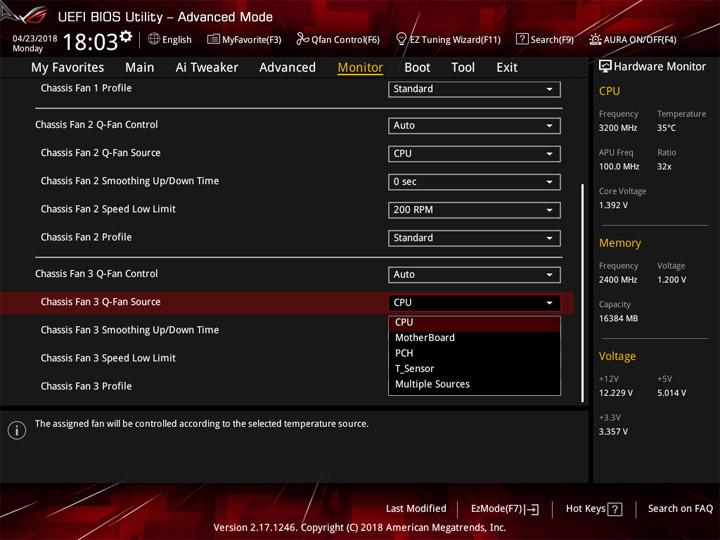Click the 04/23/2018 date text
Viewport: 720px width, 540px height.
click(35, 38)
